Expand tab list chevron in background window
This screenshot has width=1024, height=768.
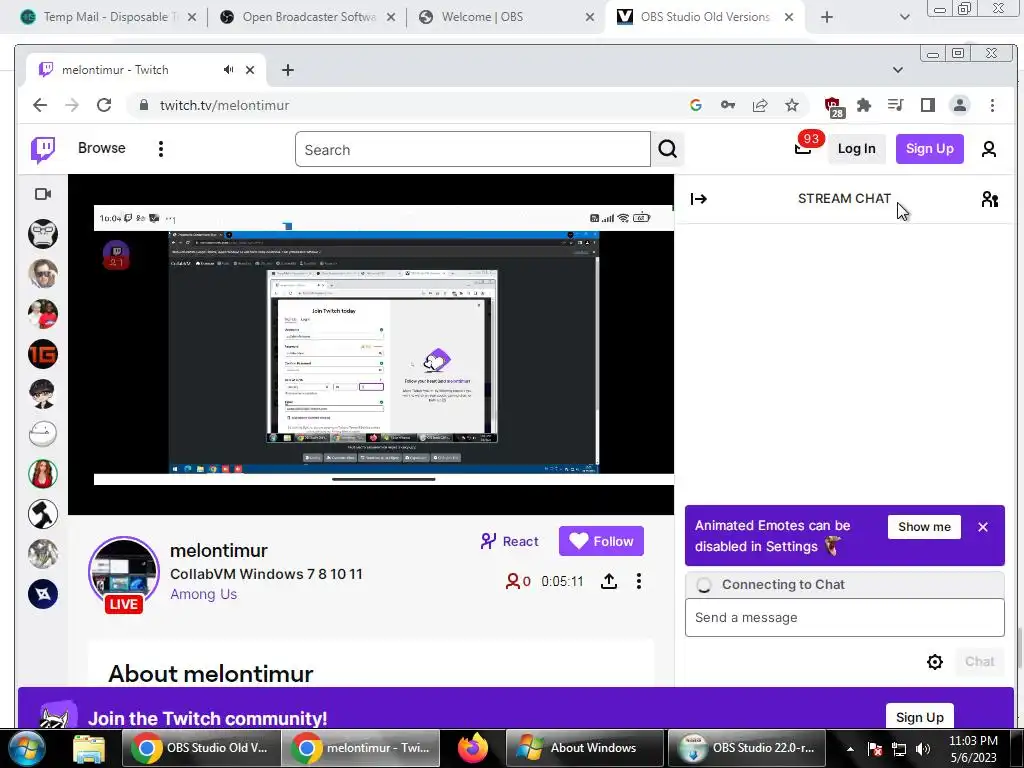[904, 17]
